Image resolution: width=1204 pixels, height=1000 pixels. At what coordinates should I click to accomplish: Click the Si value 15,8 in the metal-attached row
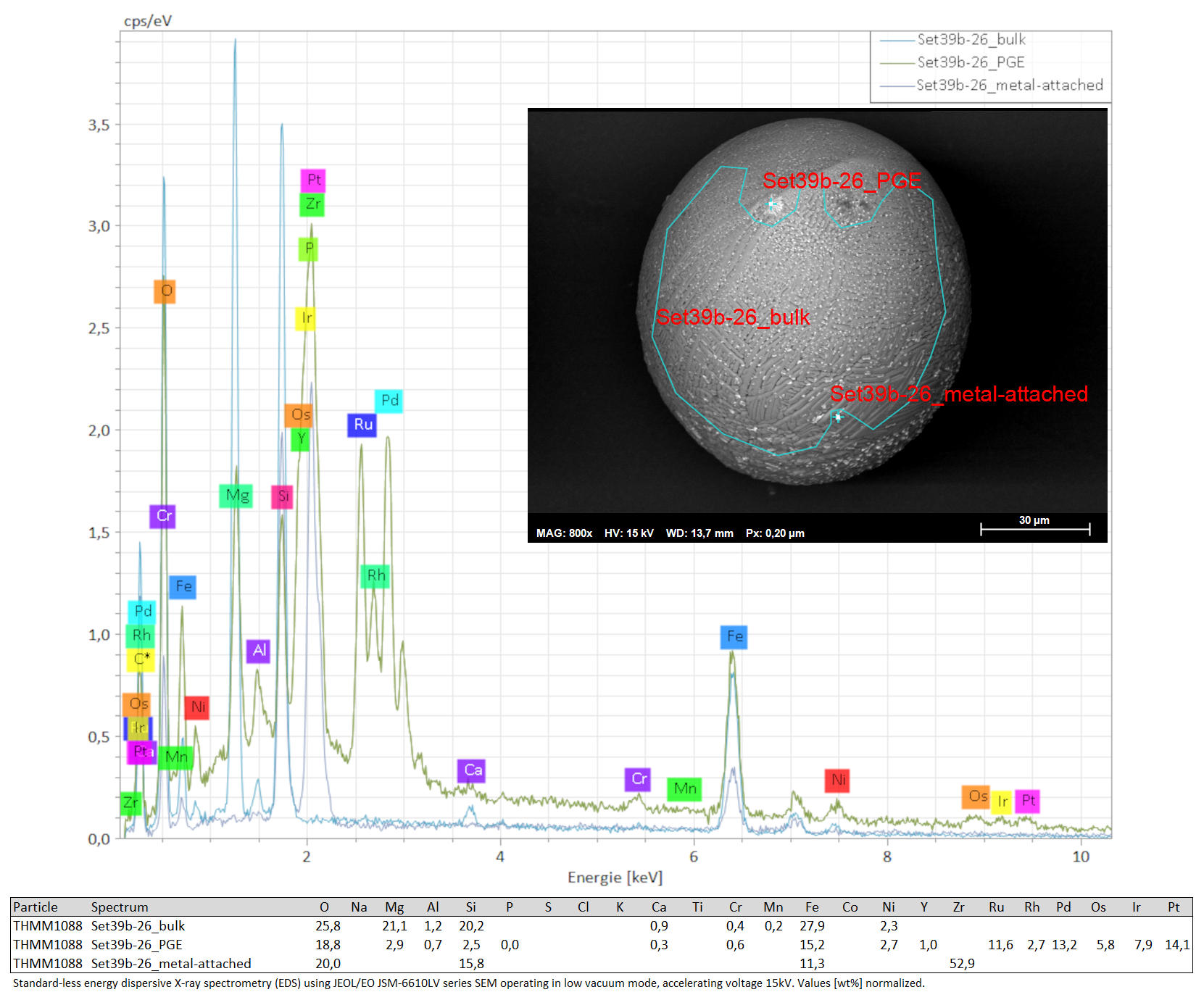tap(471, 964)
